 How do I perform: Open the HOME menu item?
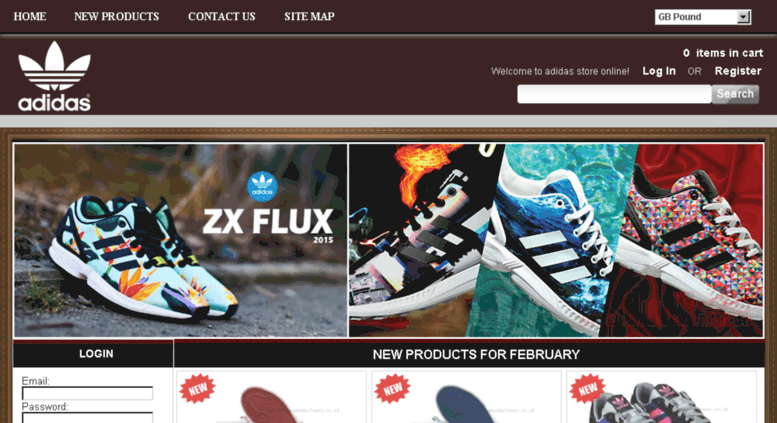point(30,16)
